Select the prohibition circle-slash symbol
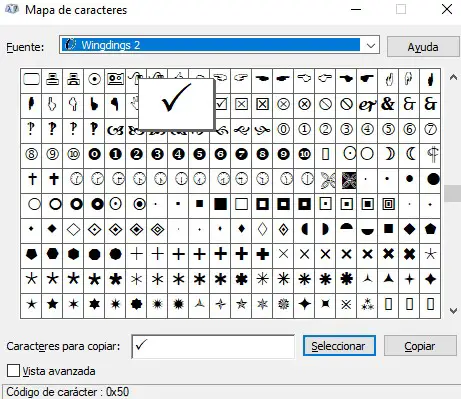This screenshot has width=461, height=399. pyautogui.click(x=325, y=104)
